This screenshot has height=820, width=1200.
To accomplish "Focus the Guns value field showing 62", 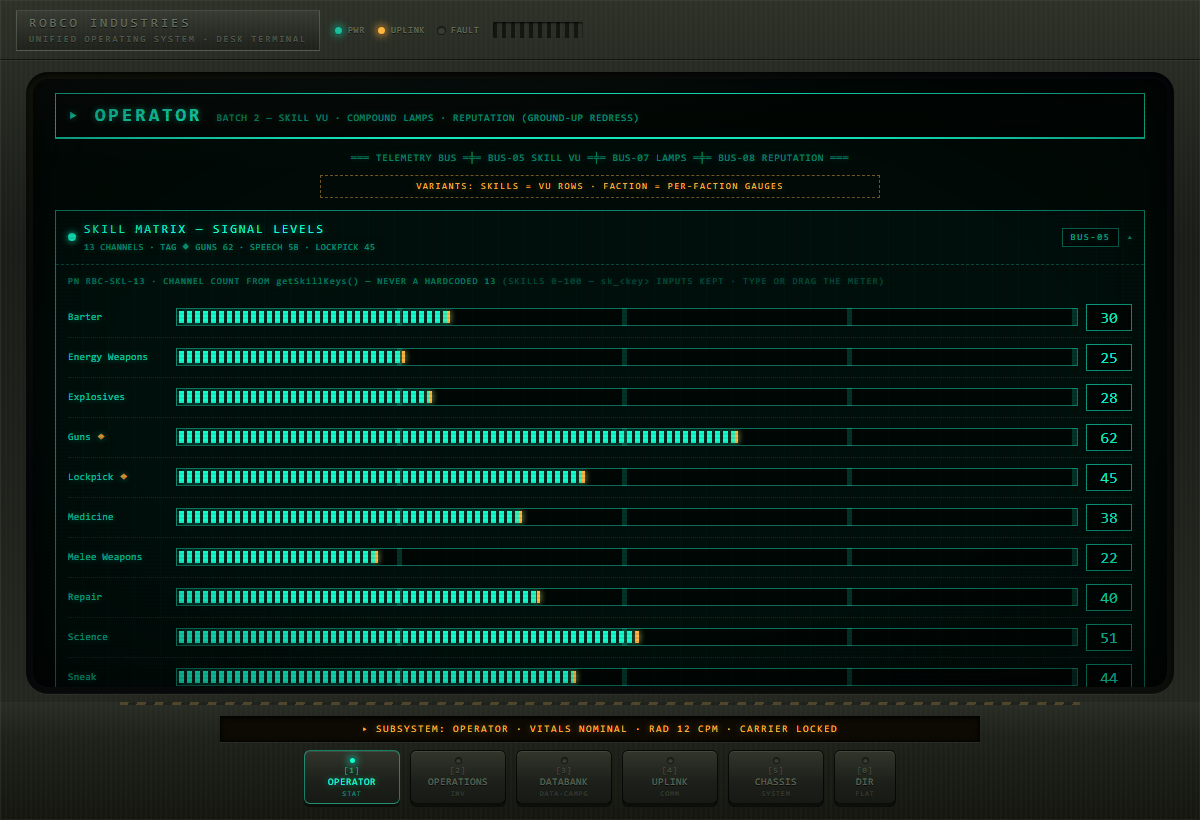I will (1109, 437).
